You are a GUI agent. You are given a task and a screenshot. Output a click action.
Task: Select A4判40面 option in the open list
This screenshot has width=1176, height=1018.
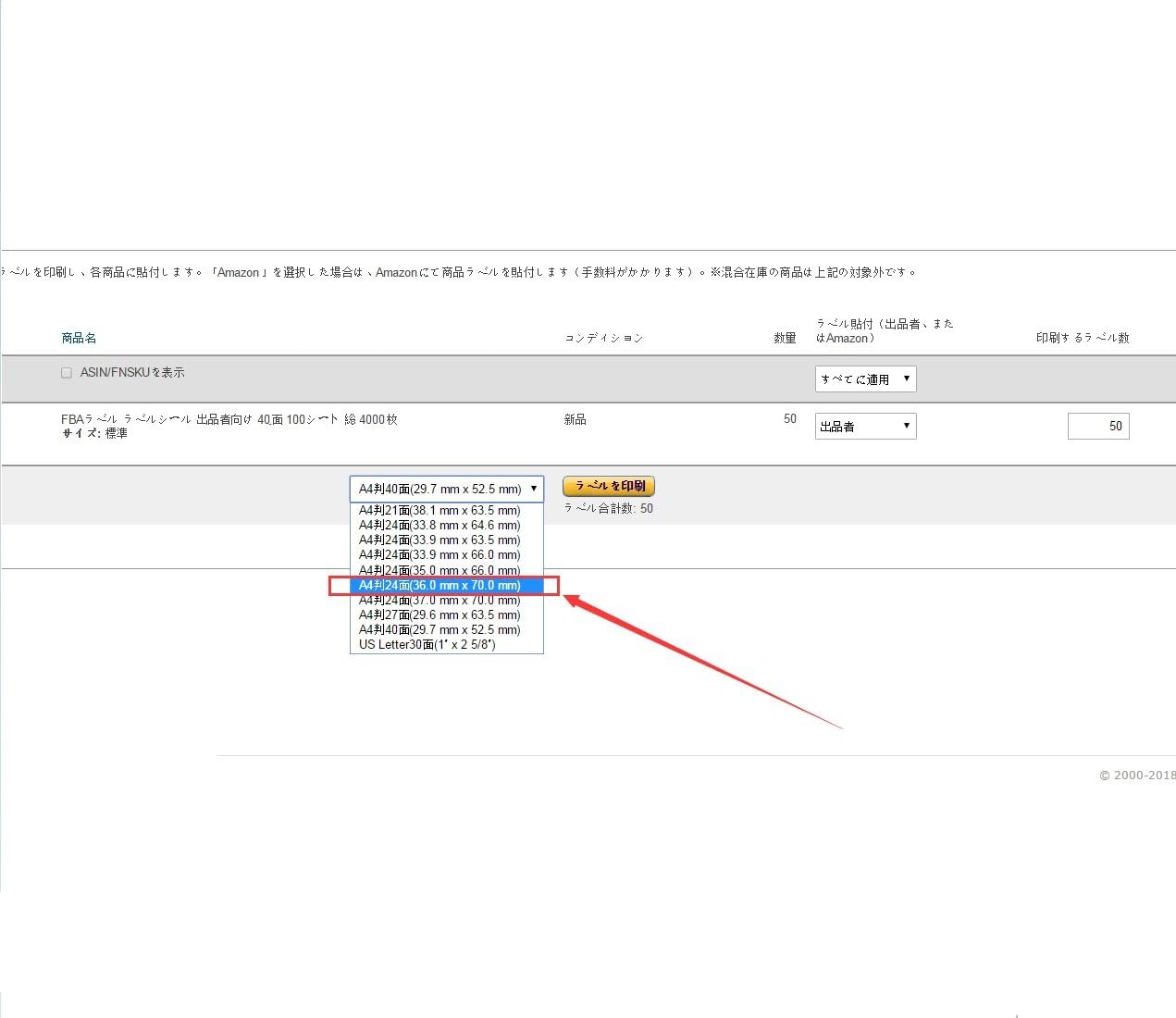439,629
